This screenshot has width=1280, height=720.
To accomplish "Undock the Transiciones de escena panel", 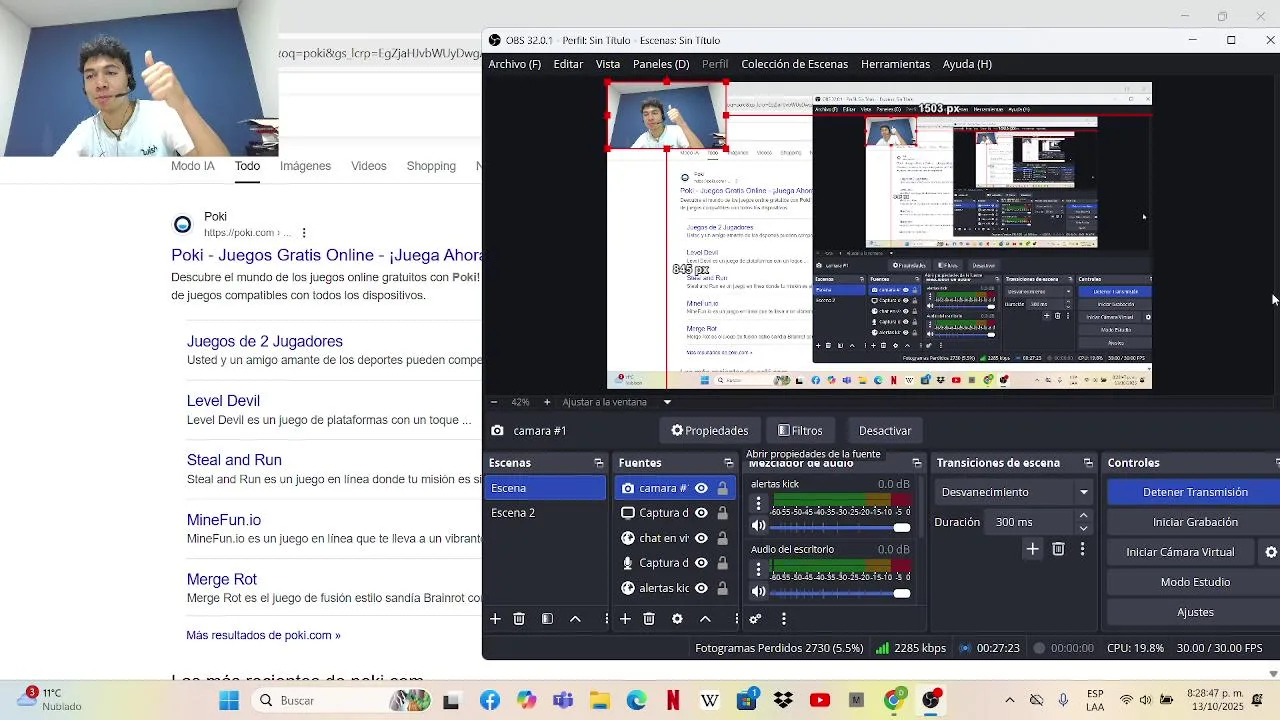I will 1089,463.
